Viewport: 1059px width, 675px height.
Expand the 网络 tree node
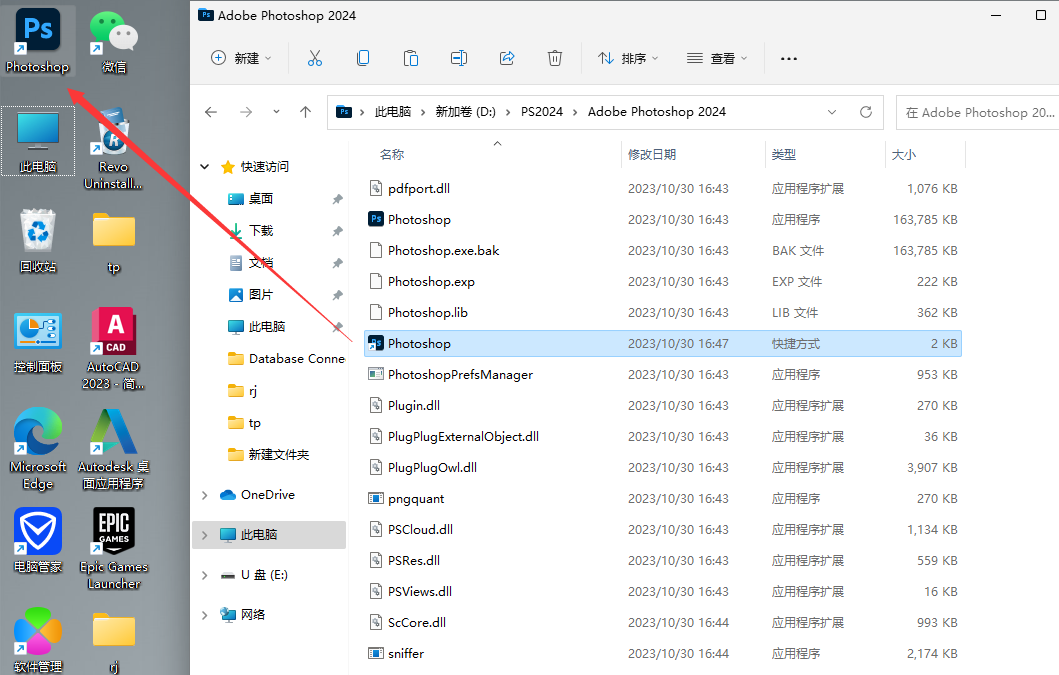[x=205, y=615]
